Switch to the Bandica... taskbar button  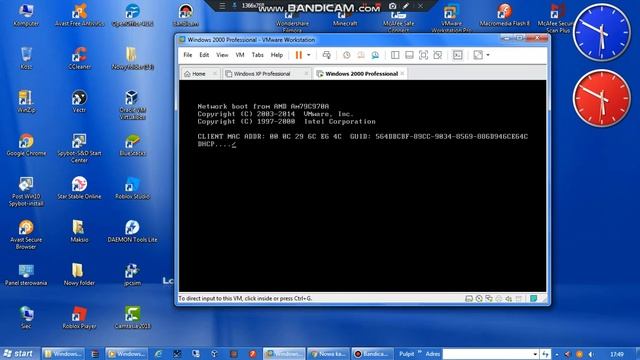[372, 354]
